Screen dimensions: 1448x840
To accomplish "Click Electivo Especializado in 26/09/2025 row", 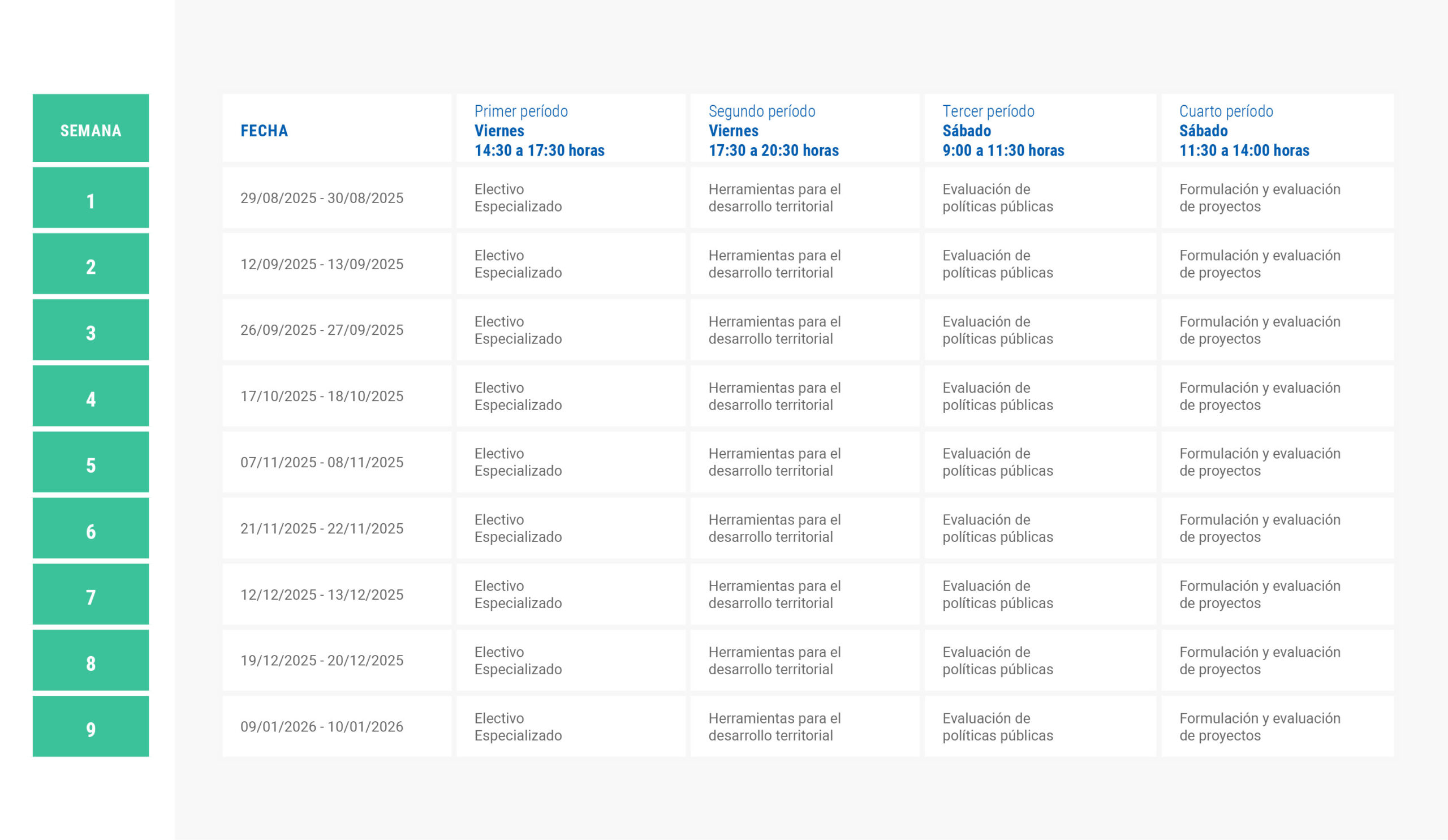I will 571,330.
